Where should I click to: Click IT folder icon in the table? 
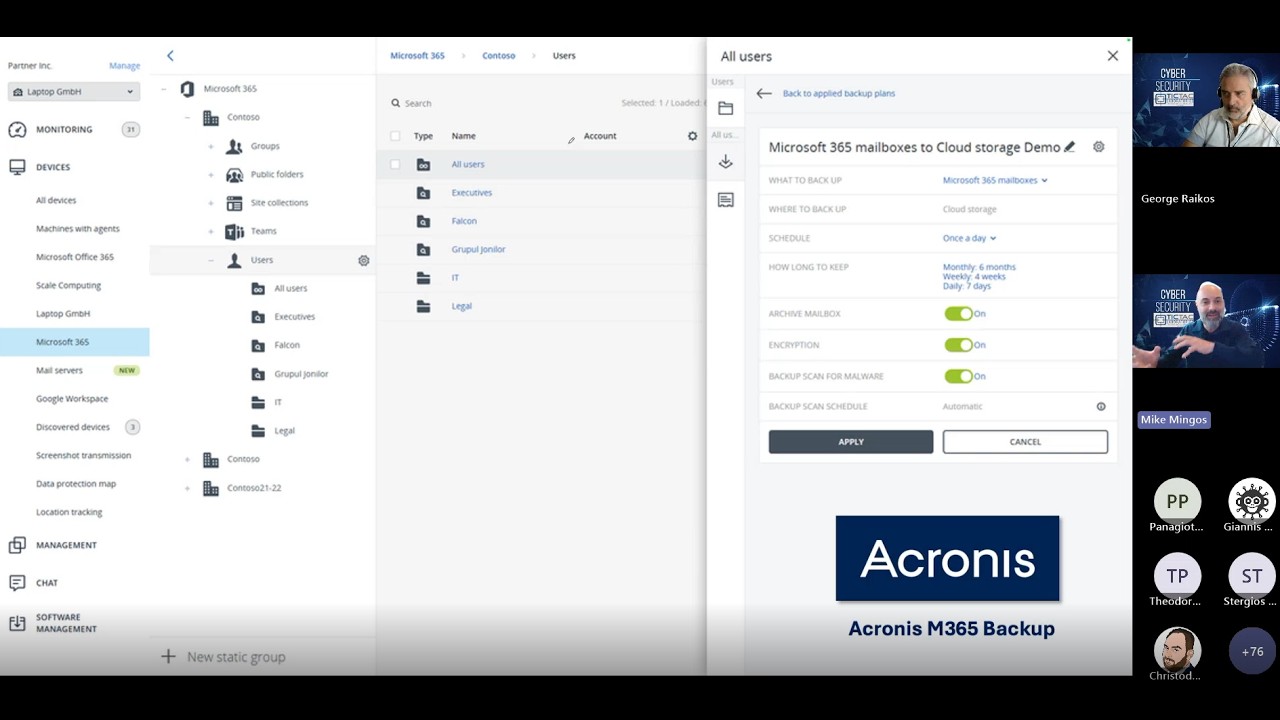423,278
